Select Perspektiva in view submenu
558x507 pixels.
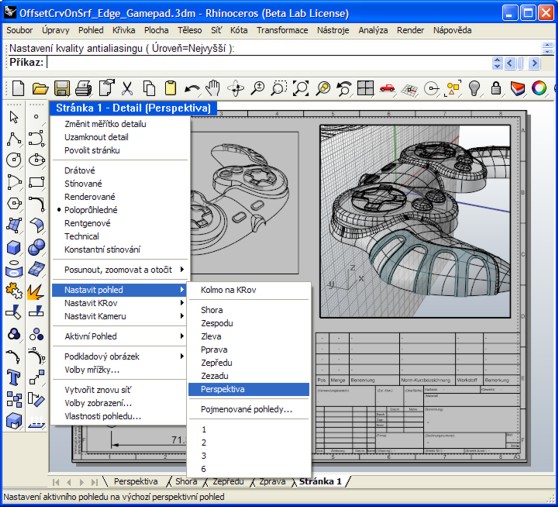249,389
